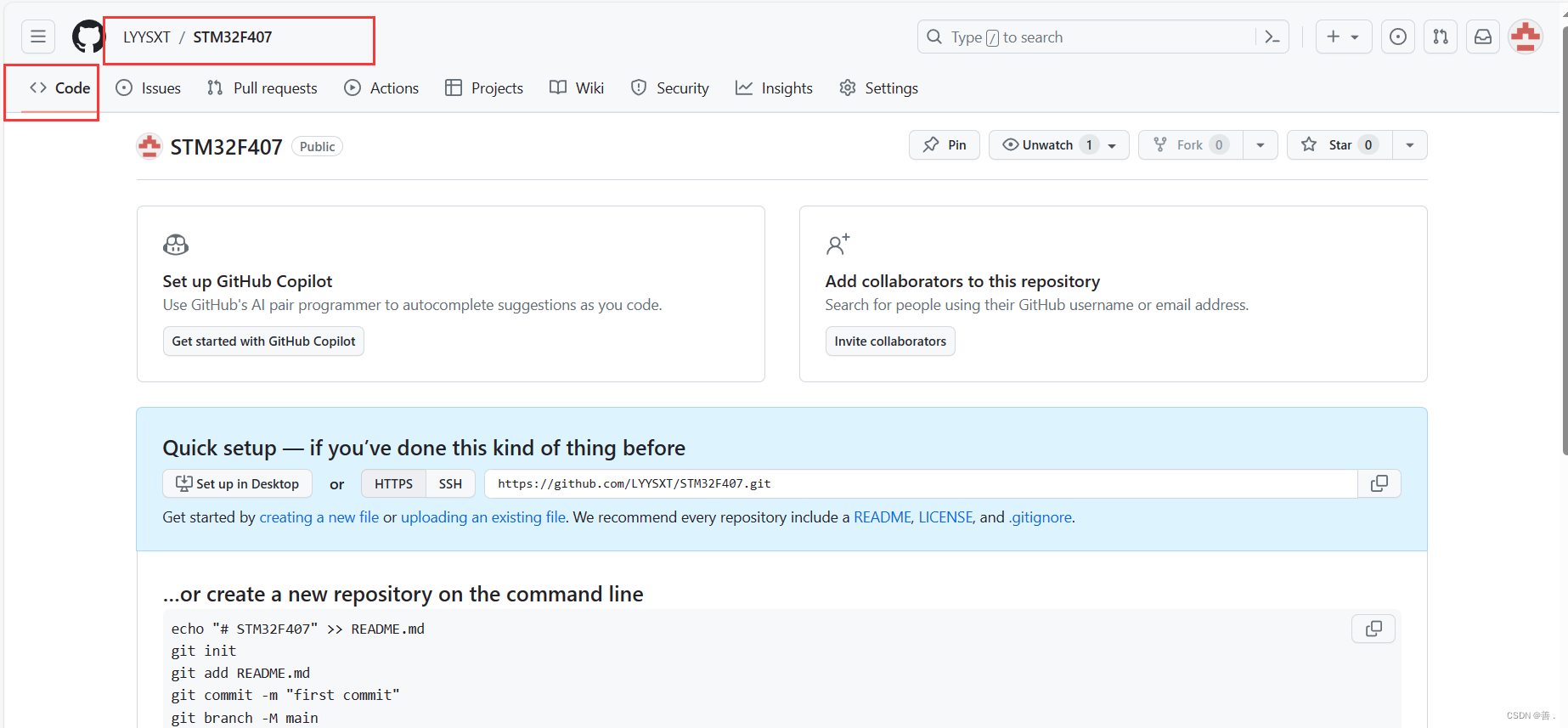The image size is (1568, 728).
Task: Copy the command line setup commands
Action: pyautogui.click(x=1373, y=629)
